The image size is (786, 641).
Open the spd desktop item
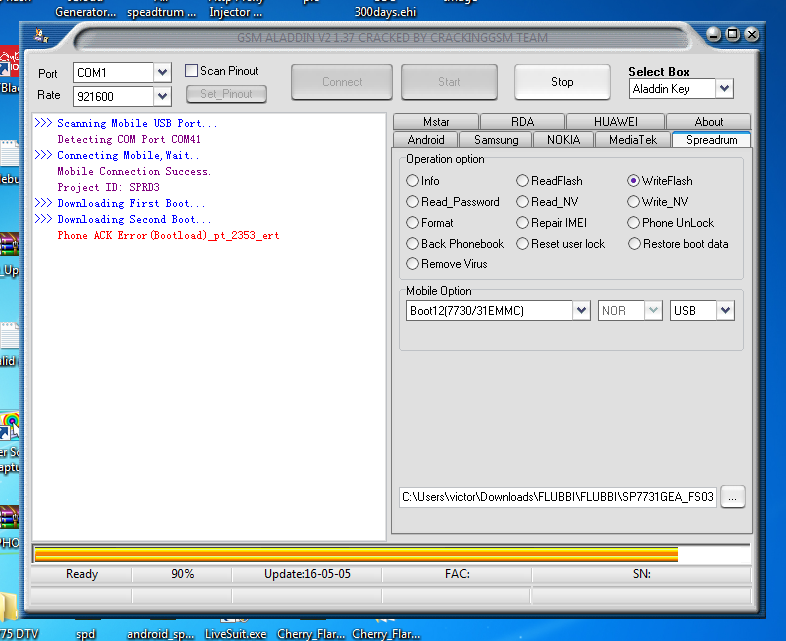click(x=86, y=633)
